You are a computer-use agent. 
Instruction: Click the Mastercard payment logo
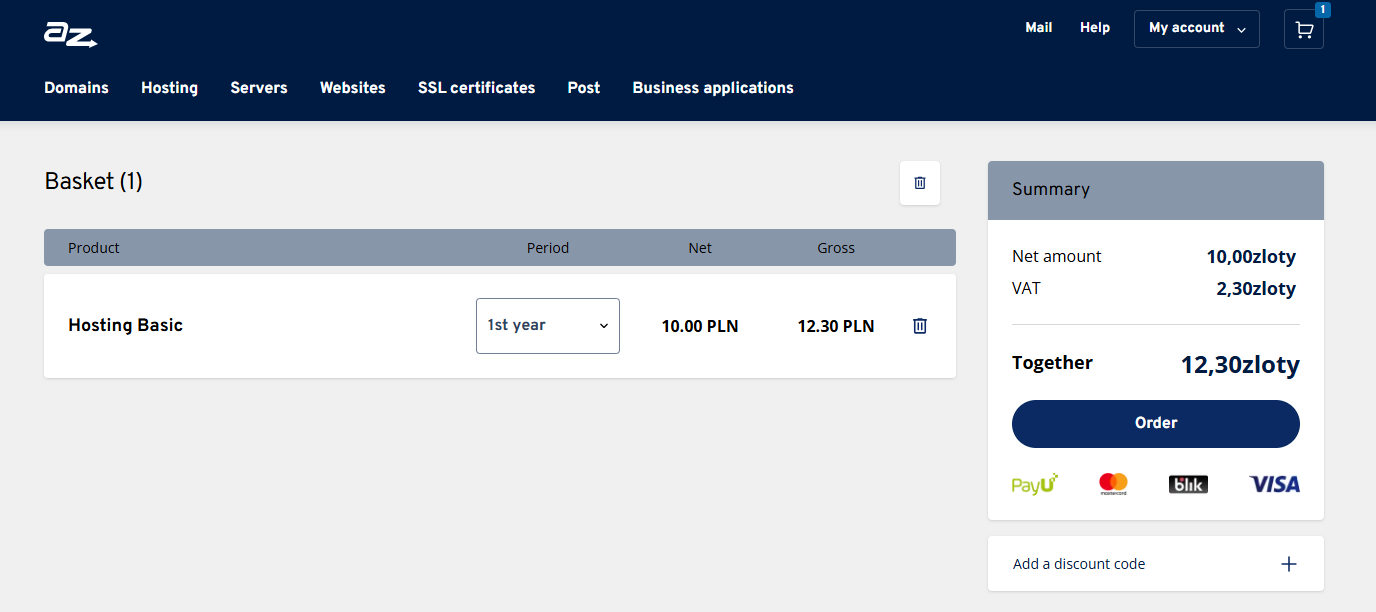tap(1113, 484)
